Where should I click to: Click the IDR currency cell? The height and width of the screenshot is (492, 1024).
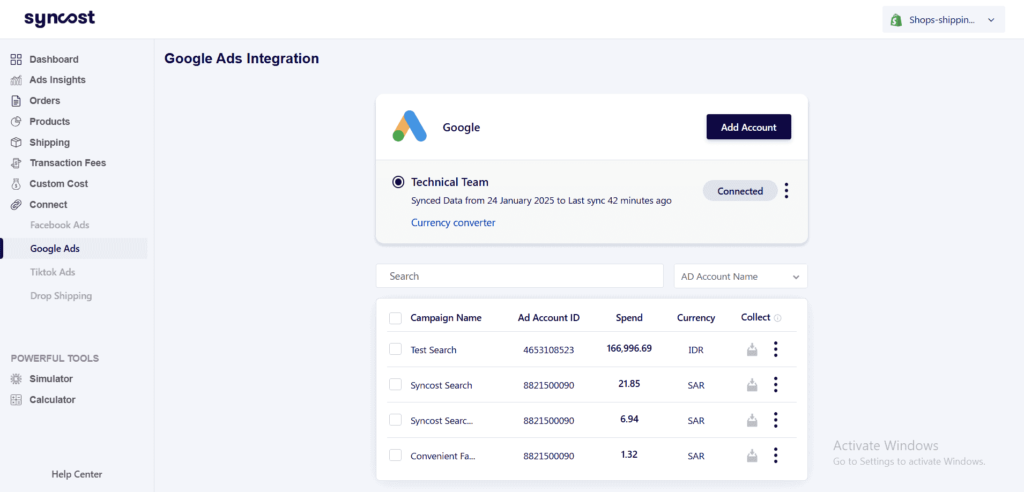[696, 350]
